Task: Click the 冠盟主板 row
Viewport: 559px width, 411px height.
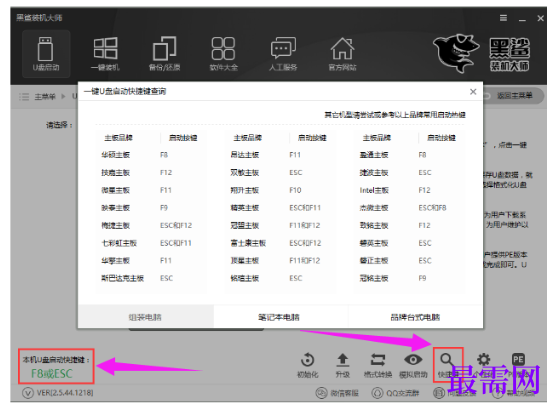Action: (x=280, y=225)
